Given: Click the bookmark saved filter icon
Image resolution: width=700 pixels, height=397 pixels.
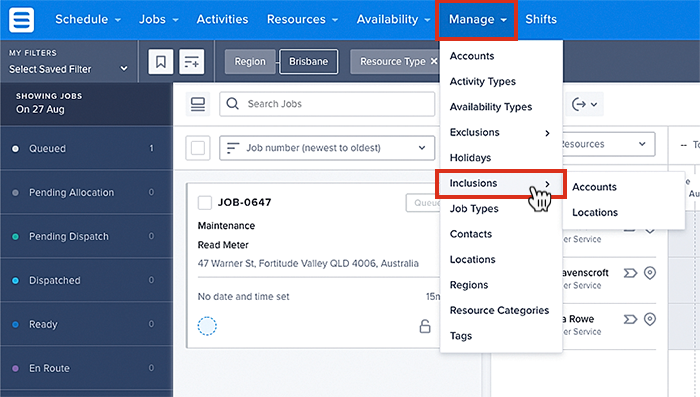Looking at the screenshot, I should 161,62.
